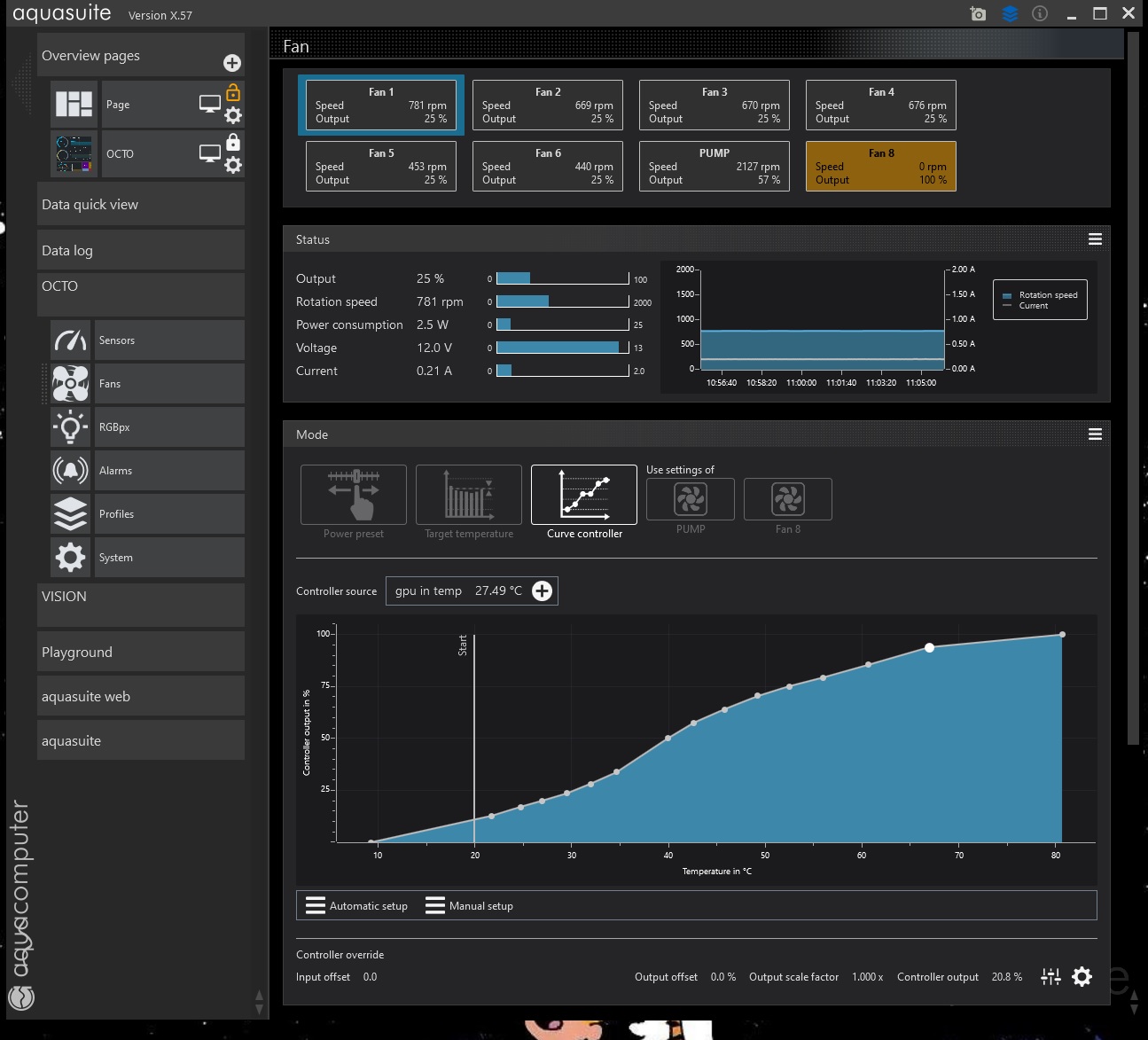This screenshot has height=1040, width=1148.
Task: Select the PUMP tile
Action: click(x=715, y=166)
